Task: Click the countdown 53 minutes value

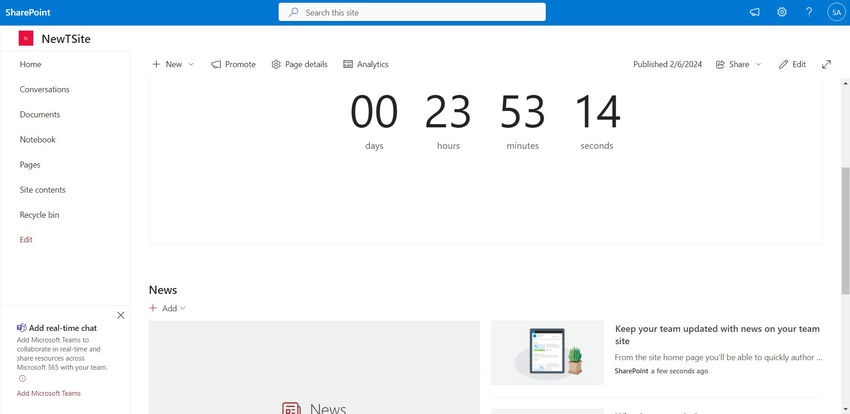Action: click(x=522, y=112)
